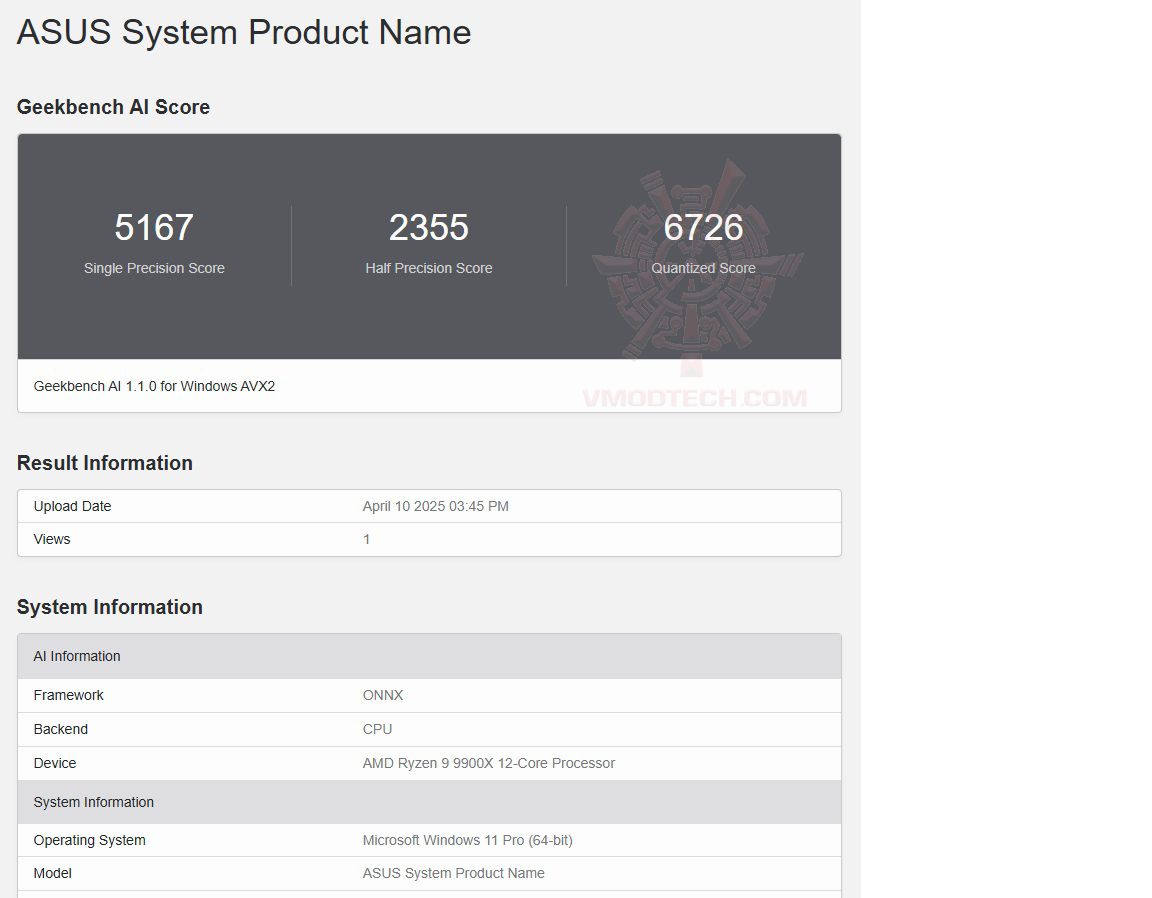Select the Single Precision Score value
The height and width of the screenshot is (898, 1152).
coord(153,228)
